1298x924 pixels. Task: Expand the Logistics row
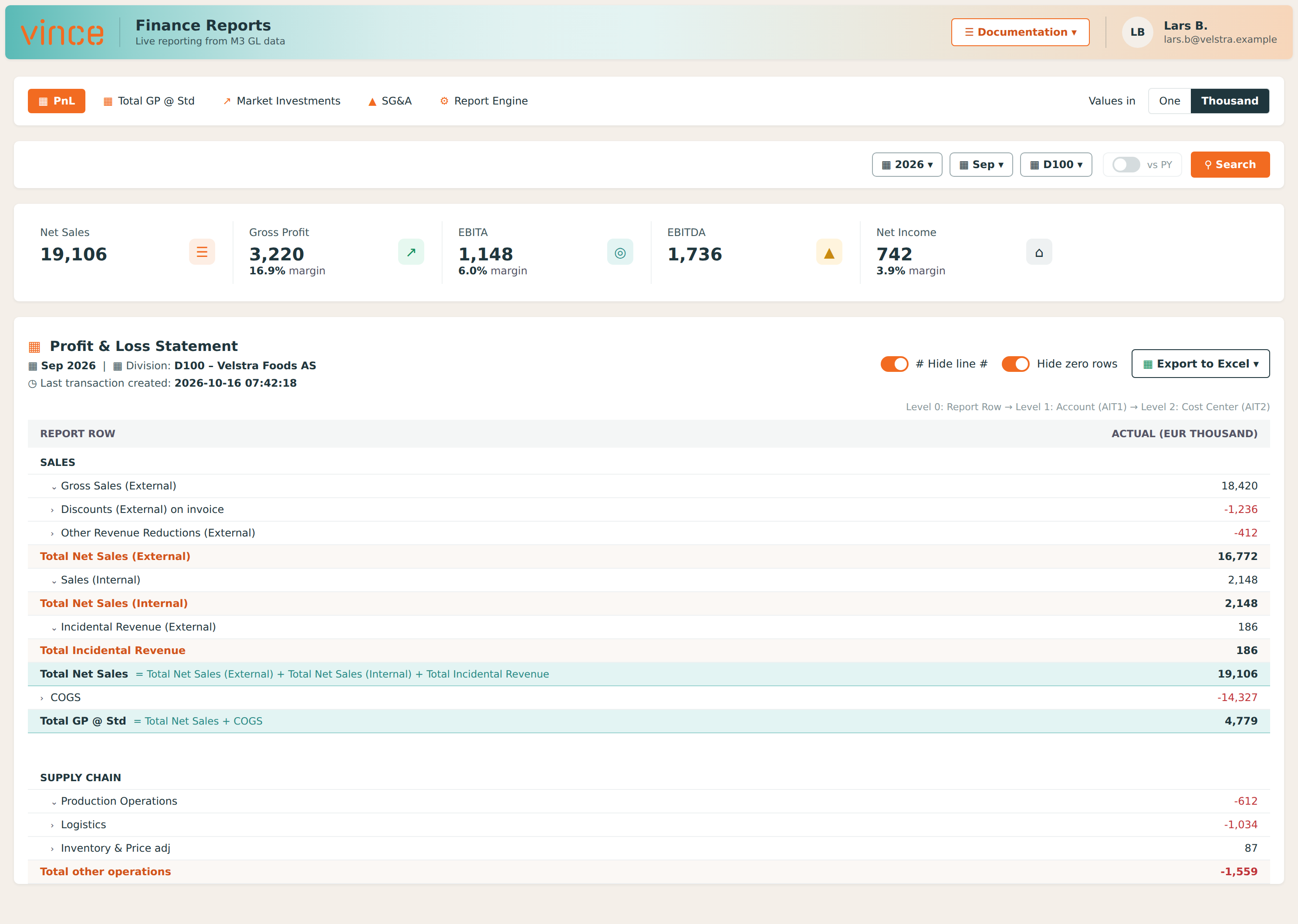coord(52,826)
